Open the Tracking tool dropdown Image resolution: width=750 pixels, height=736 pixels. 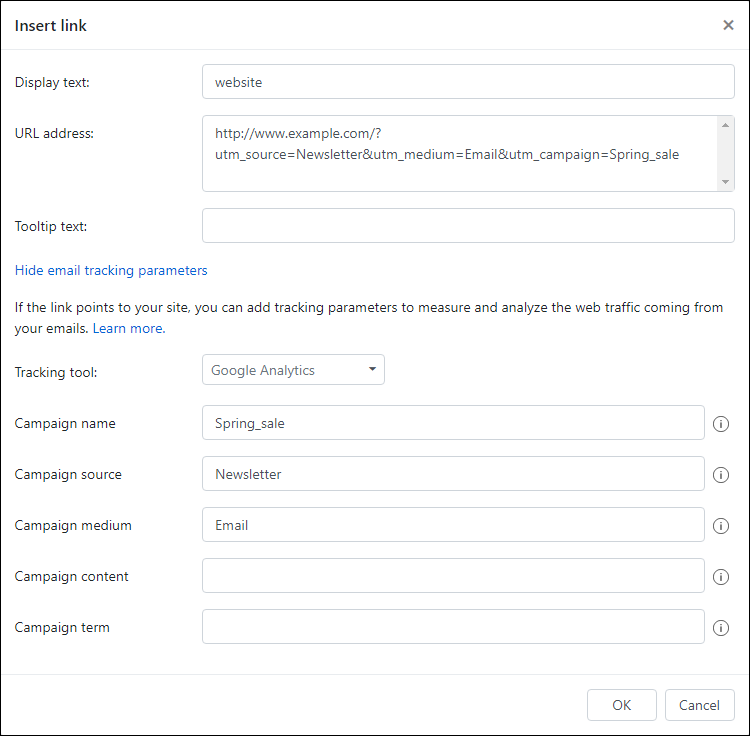[293, 370]
